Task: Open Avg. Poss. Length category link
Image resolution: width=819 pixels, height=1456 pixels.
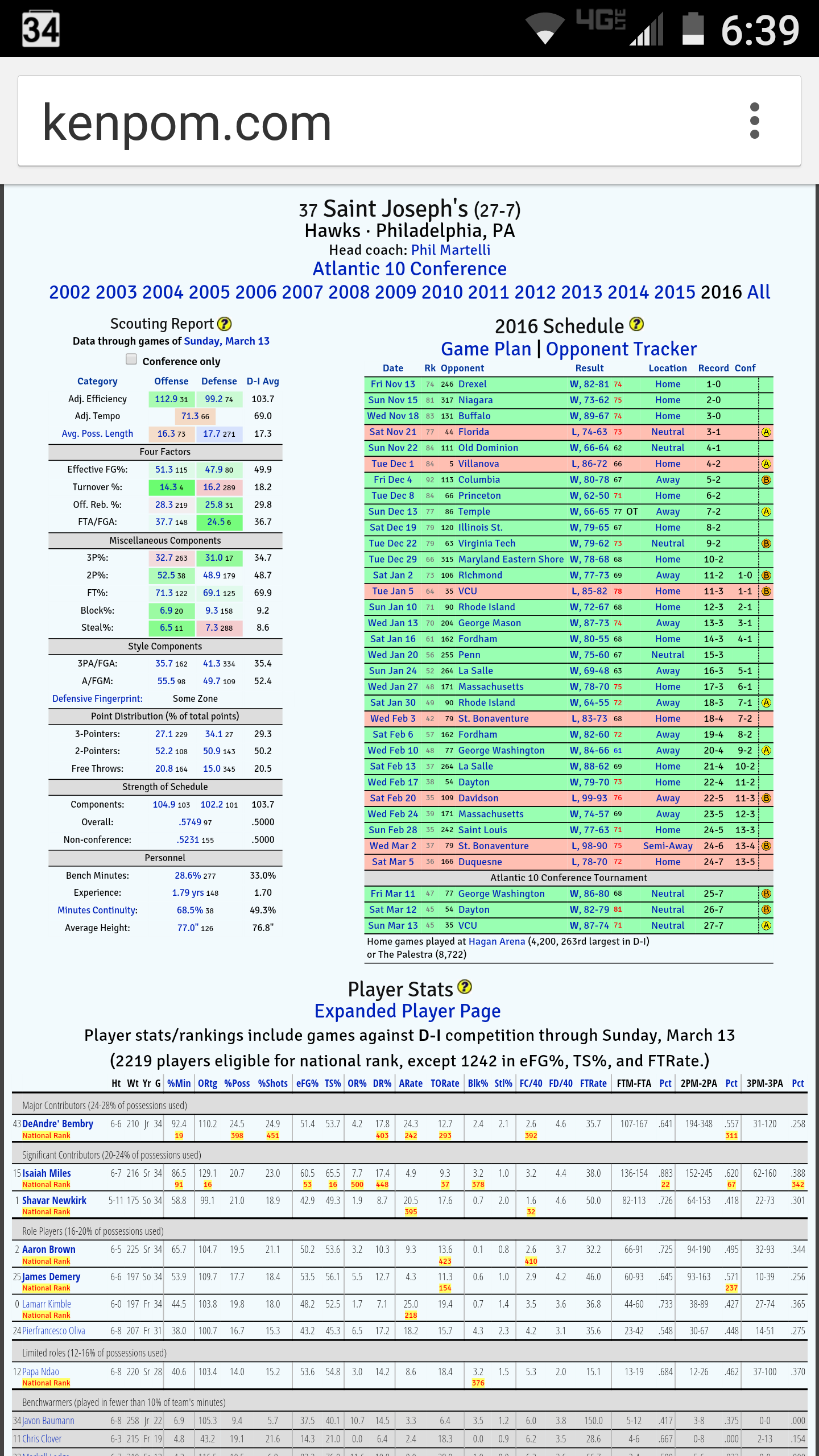Action: pyautogui.click(x=97, y=434)
